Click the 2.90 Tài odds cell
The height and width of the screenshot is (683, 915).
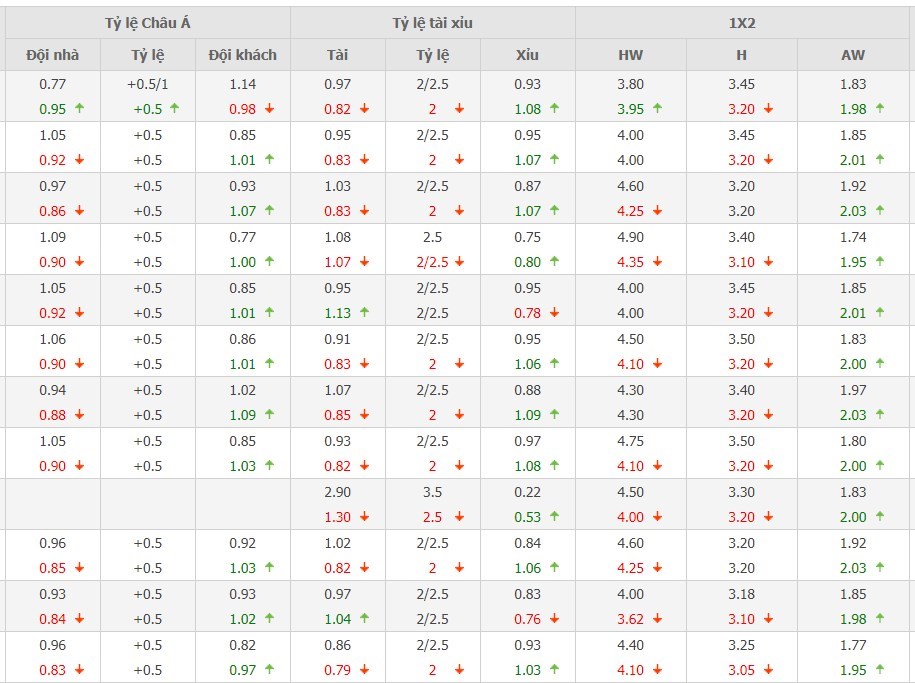(x=337, y=492)
